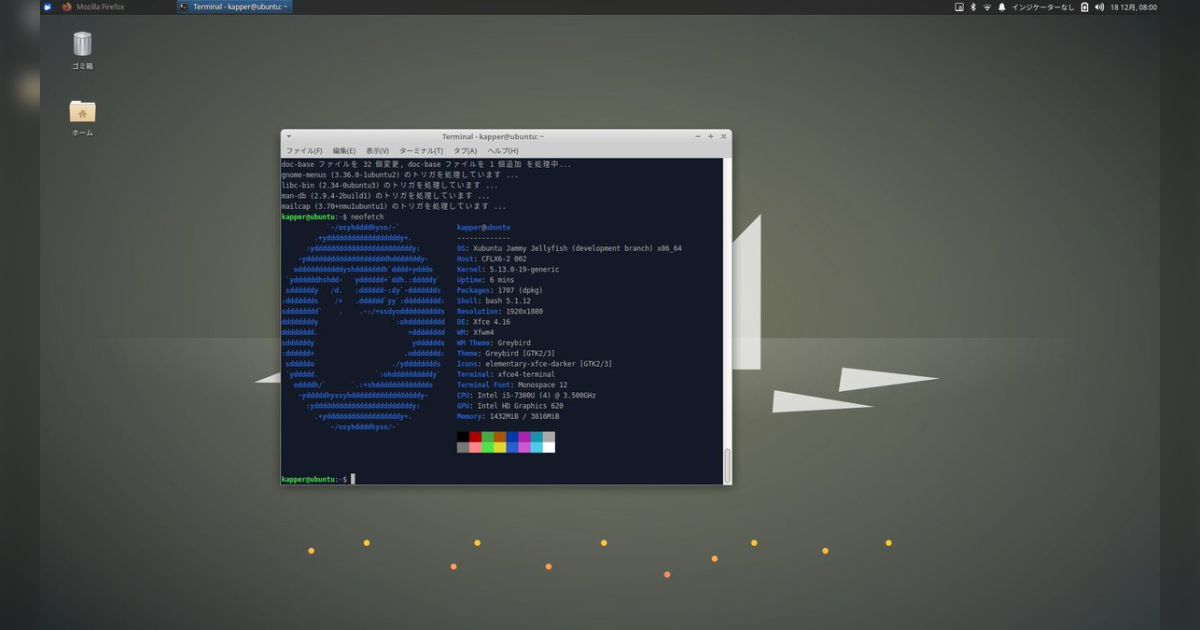Open the タブ(A) menu in Terminal
Screen dimensions: 1200x630
[x=464, y=149]
